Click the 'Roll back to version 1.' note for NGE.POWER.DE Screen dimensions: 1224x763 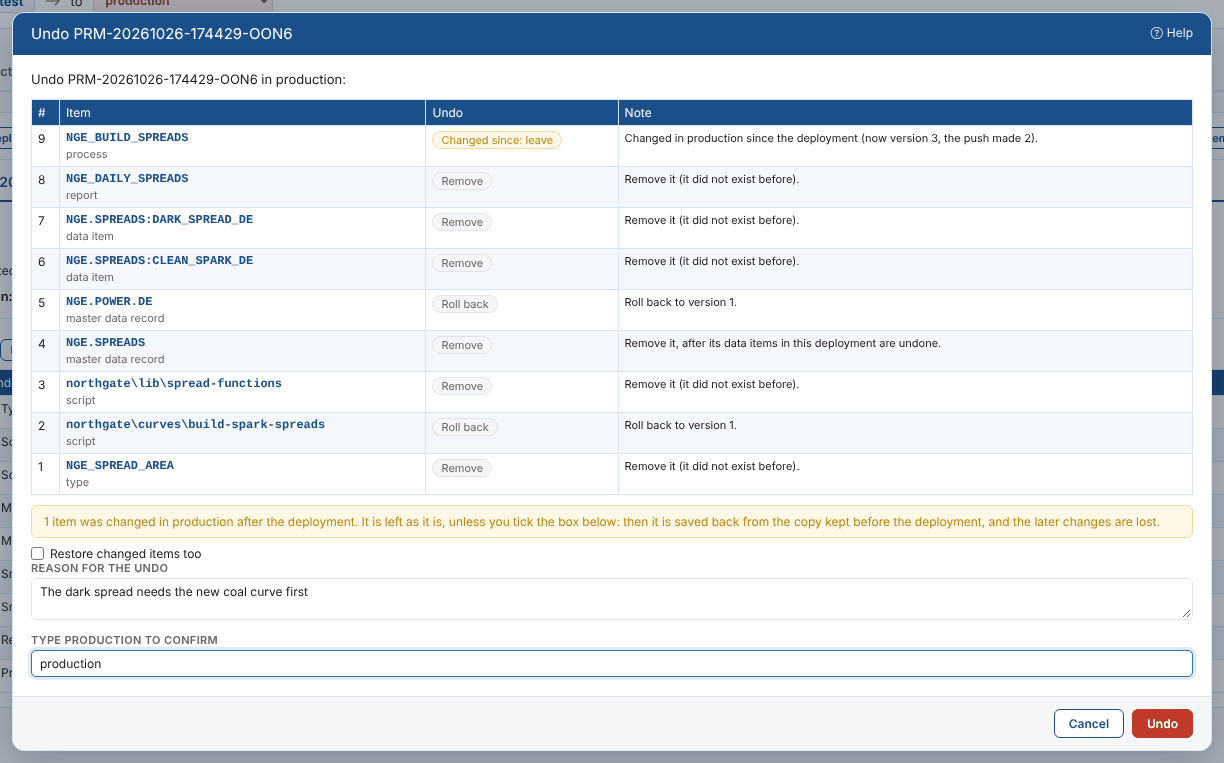tap(680, 302)
